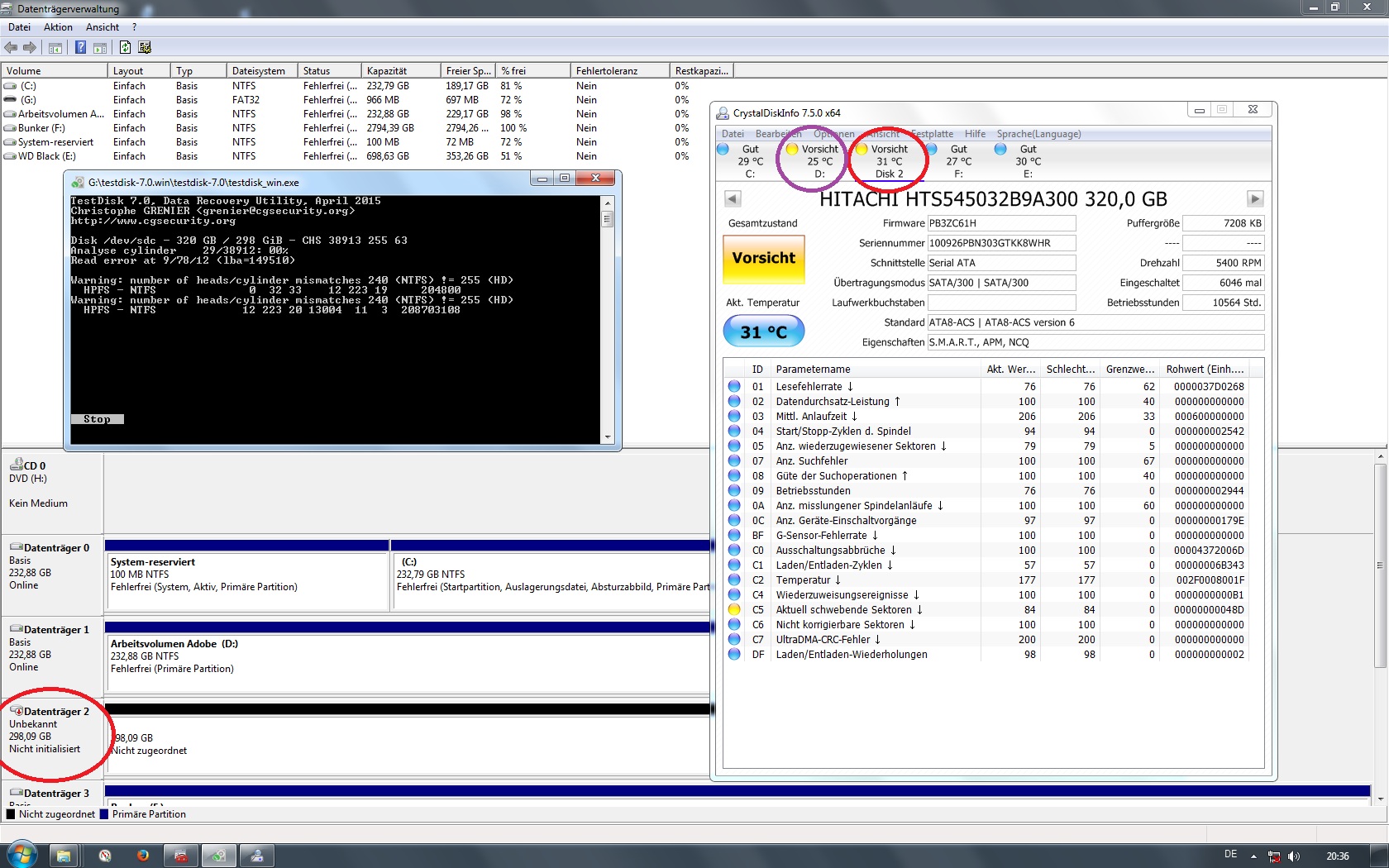The image size is (1389, 868).
Task: Select the (G:) removable drive icon in volume list
Action: (x=10, y=100)
